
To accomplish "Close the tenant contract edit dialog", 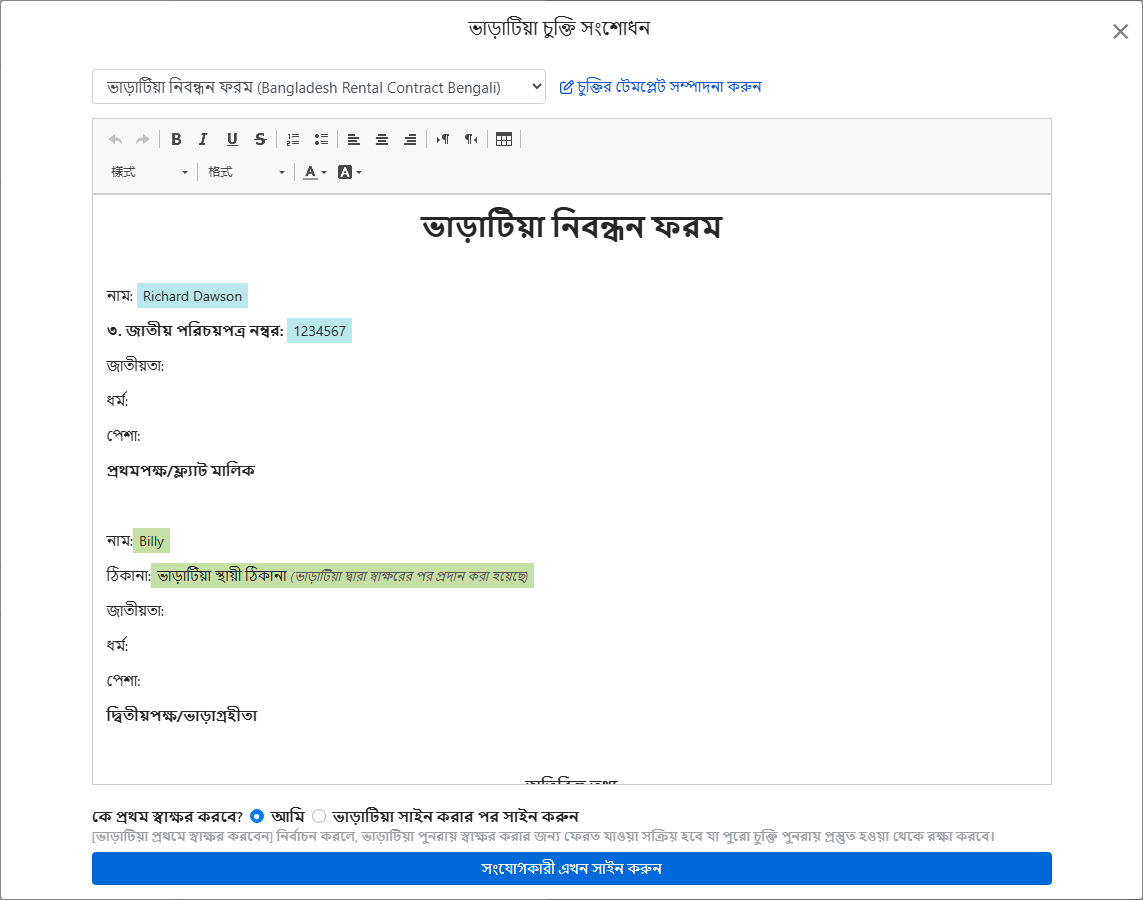I will coord(1120,31).
